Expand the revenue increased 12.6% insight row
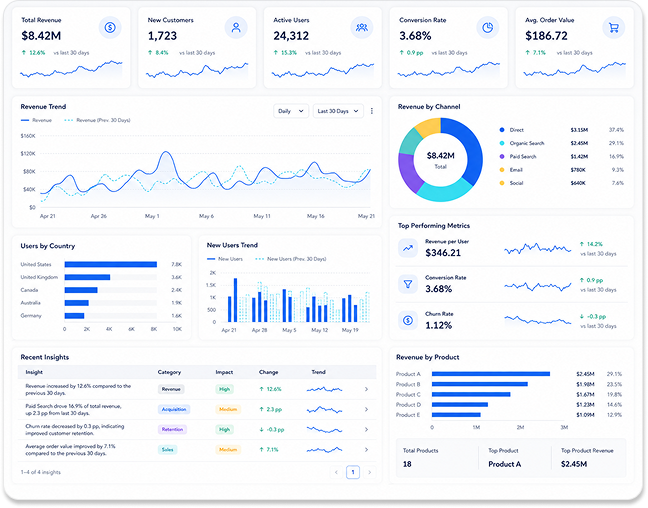Viewport: 648px width, 508px height. pos(366,389)
